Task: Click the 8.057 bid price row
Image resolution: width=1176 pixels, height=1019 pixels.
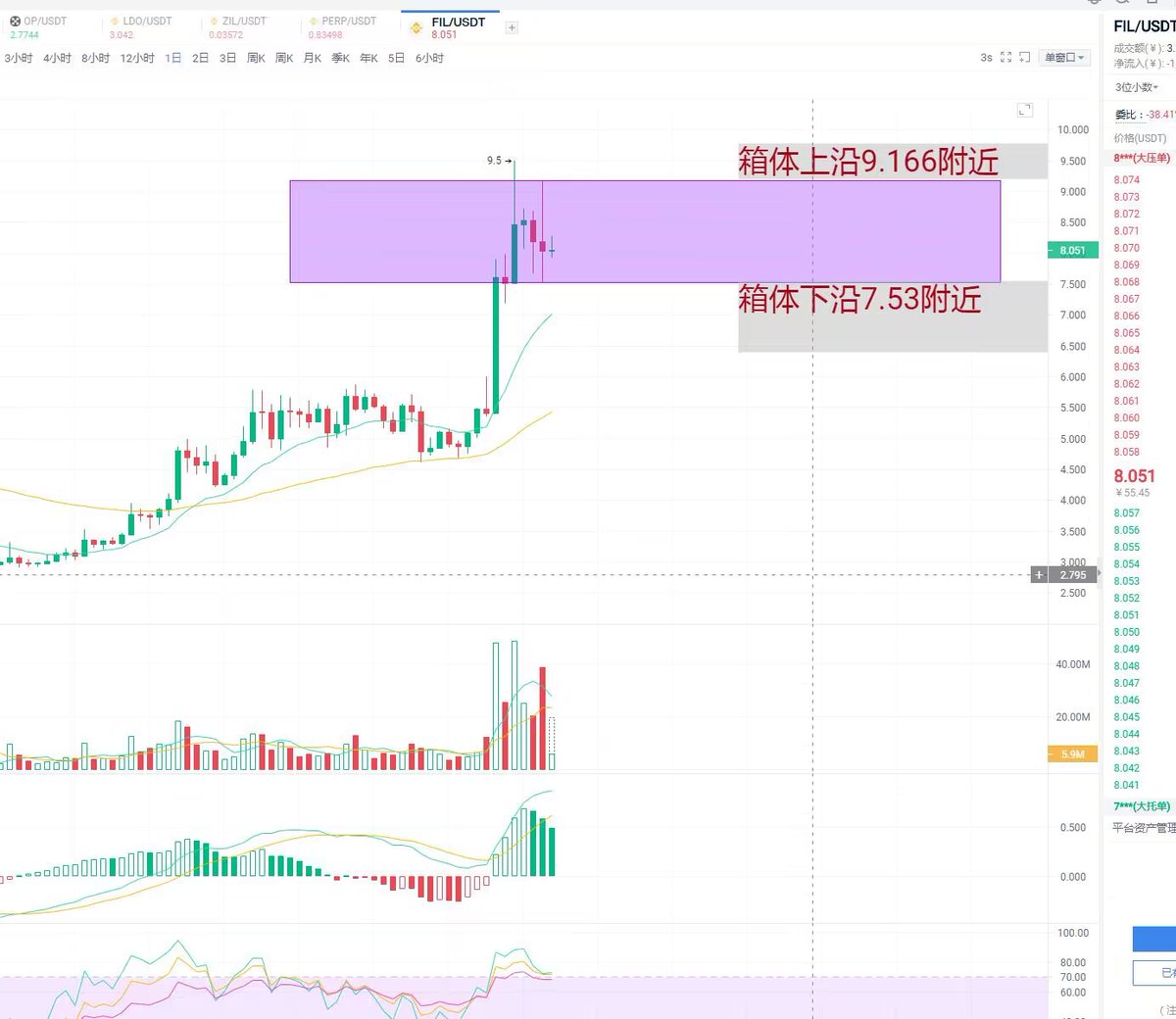Action: click(1127, 512)
